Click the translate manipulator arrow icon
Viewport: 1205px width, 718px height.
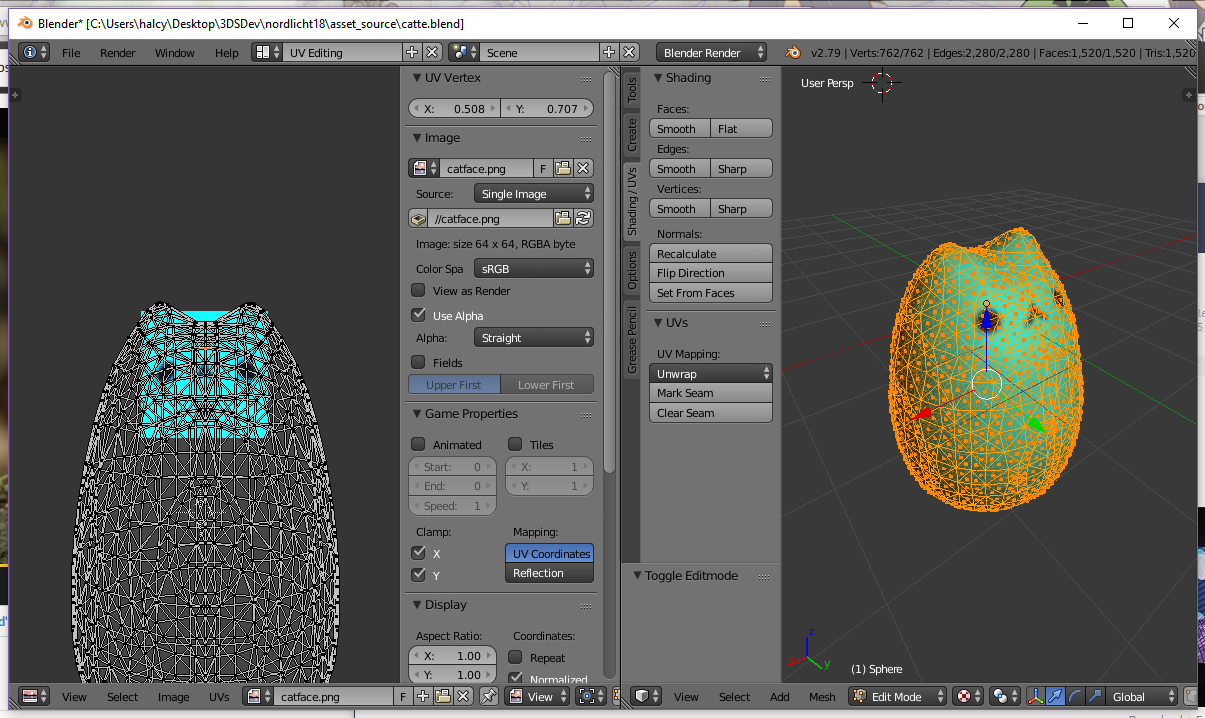tap(1055, 696)
